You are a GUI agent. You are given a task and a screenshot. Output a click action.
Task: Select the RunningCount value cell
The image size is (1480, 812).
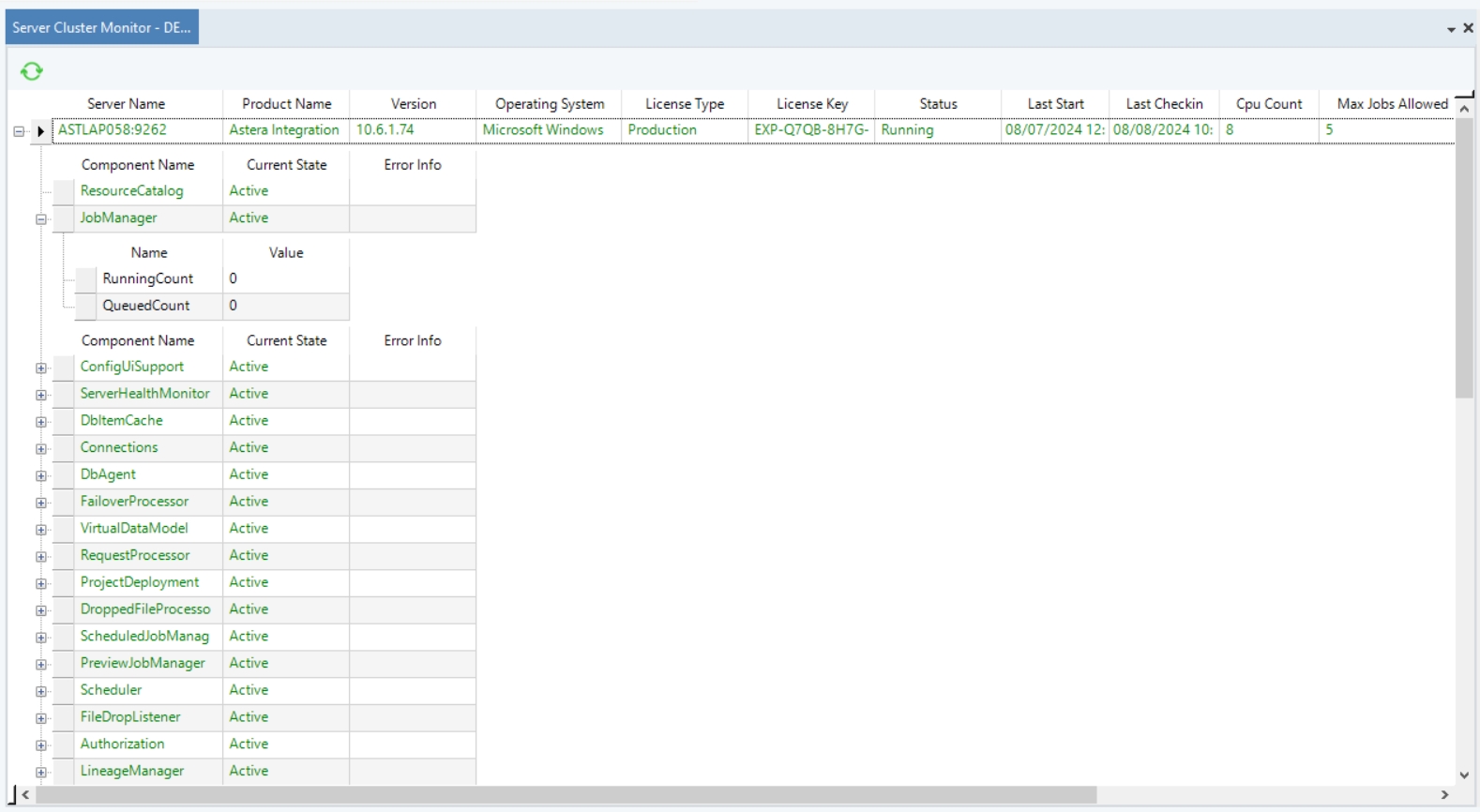pos(285,279)
